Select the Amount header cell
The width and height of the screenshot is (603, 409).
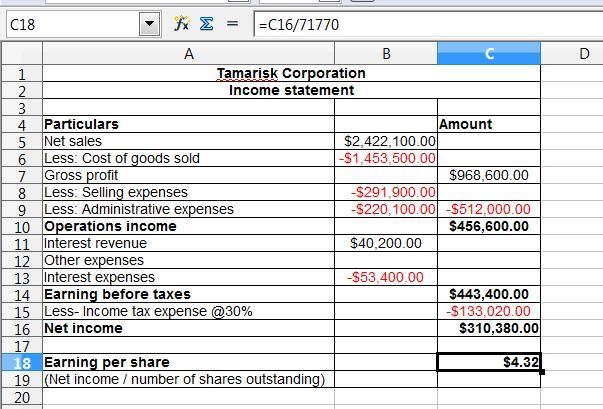pos(489,124)
